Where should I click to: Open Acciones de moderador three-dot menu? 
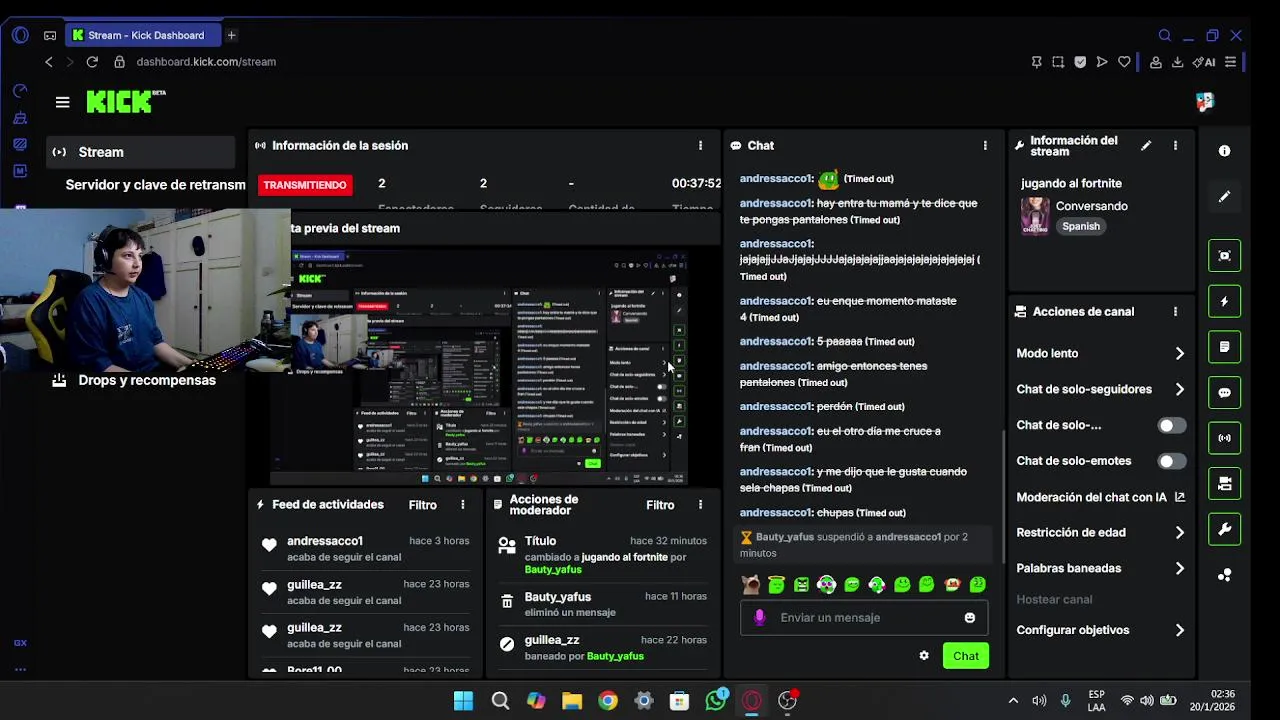point(700,505)
